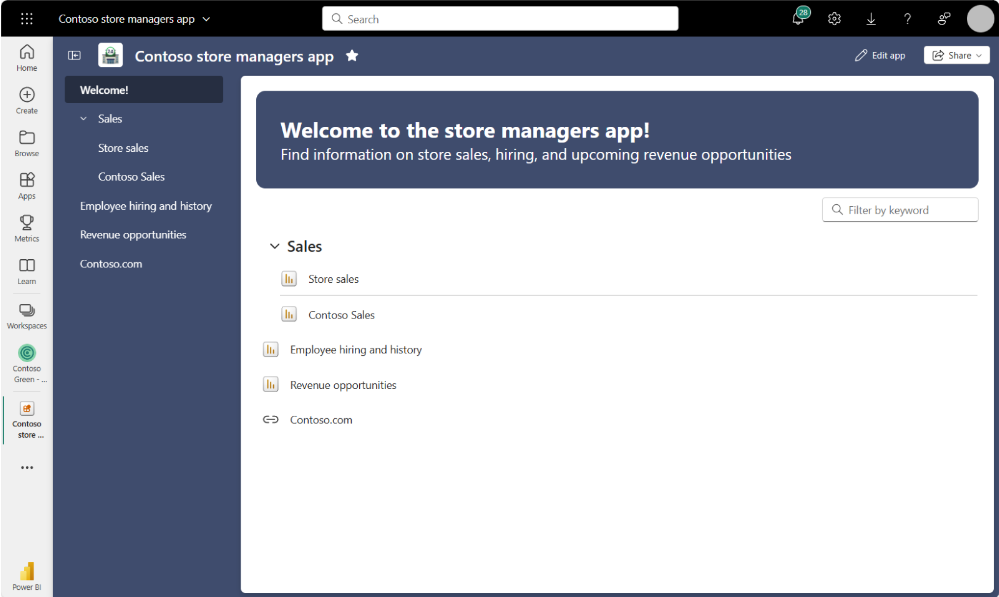Open notifications via the bell icon

click(797, 18)
